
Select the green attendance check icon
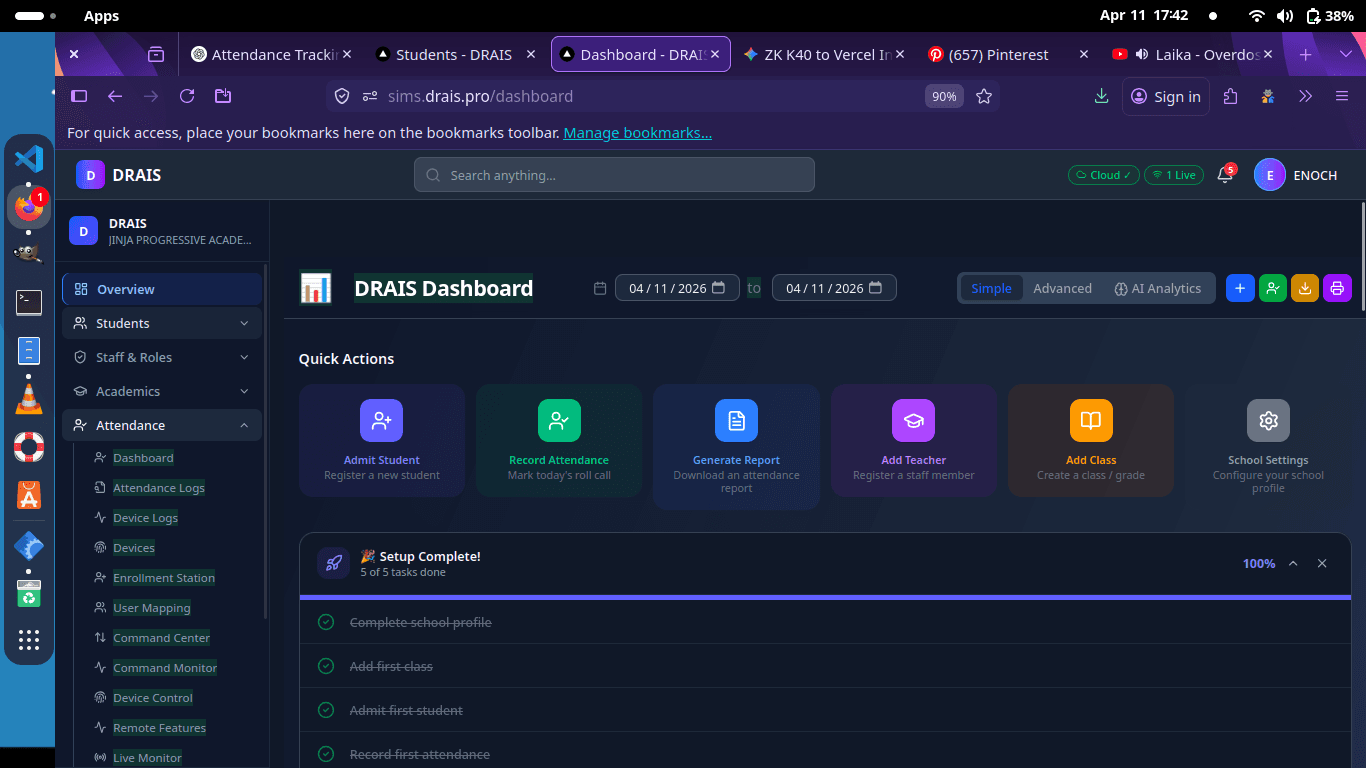tap(1272, 288)
